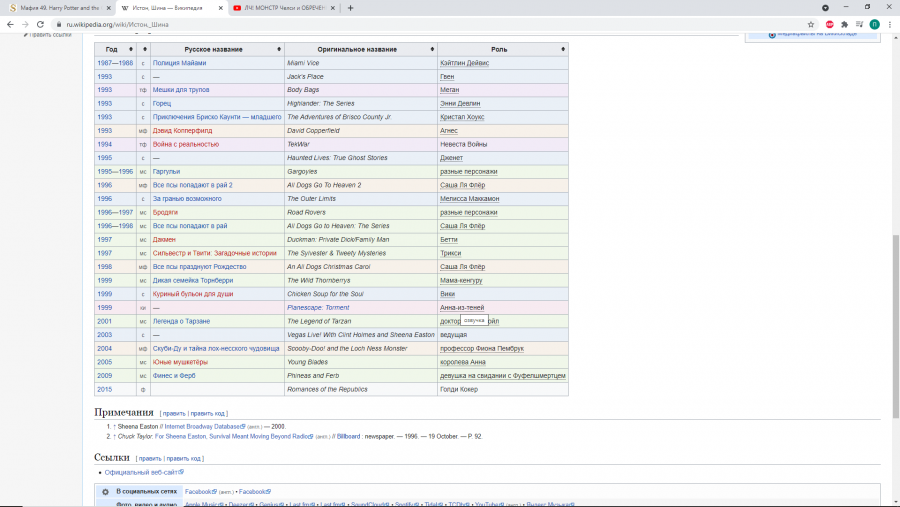Screen dimensions: 900x507
Task: Open Скуби-Ду и тайна лох-несского чудовища link
Action: (x=216, y=349)
